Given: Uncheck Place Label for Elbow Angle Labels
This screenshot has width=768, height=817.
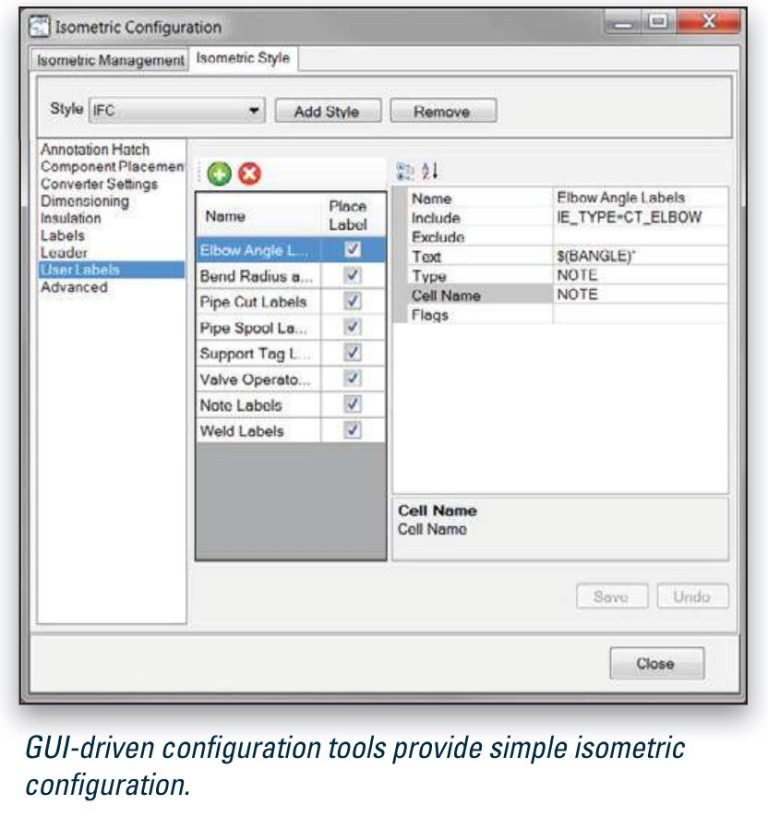Looking at the screenshot, I should 352,250.
